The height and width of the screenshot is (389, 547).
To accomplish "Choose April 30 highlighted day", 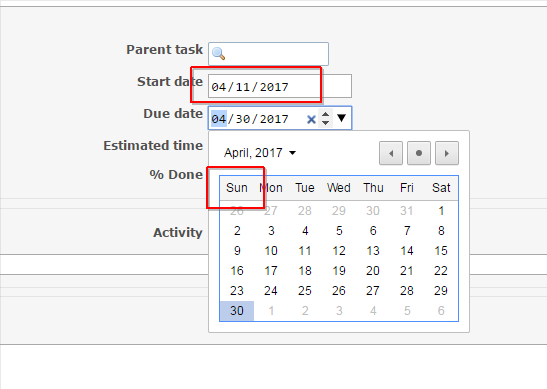I will [237, 311].
